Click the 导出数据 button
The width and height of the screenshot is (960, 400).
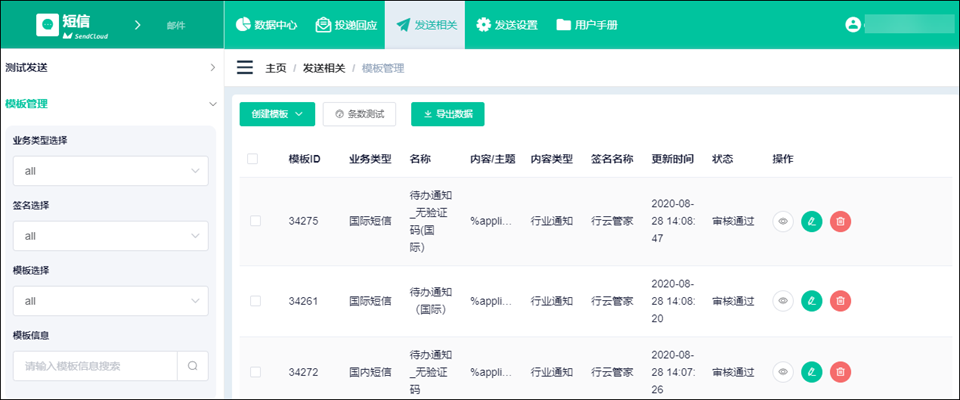coord(447,114)
